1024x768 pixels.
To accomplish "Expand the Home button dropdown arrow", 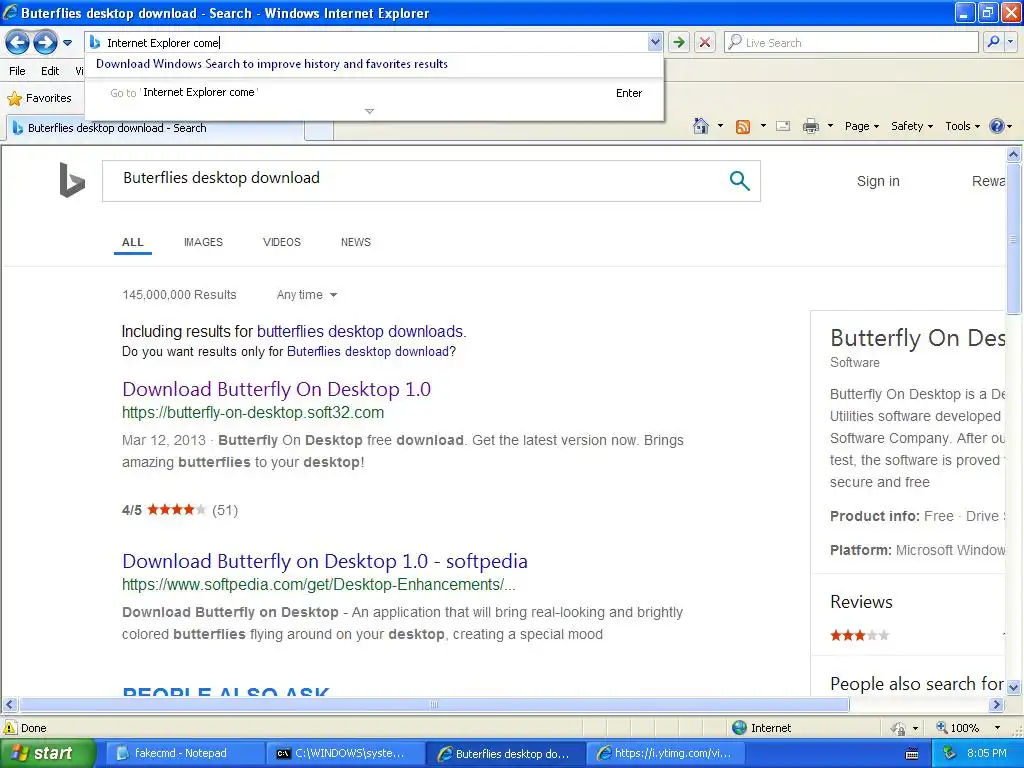I will point(720,126).
